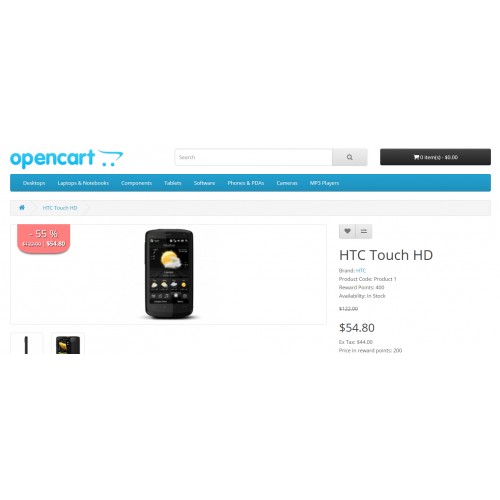500x500 pixels.
Task: Click the HTC brand link
Action: (x=361, y=271)
